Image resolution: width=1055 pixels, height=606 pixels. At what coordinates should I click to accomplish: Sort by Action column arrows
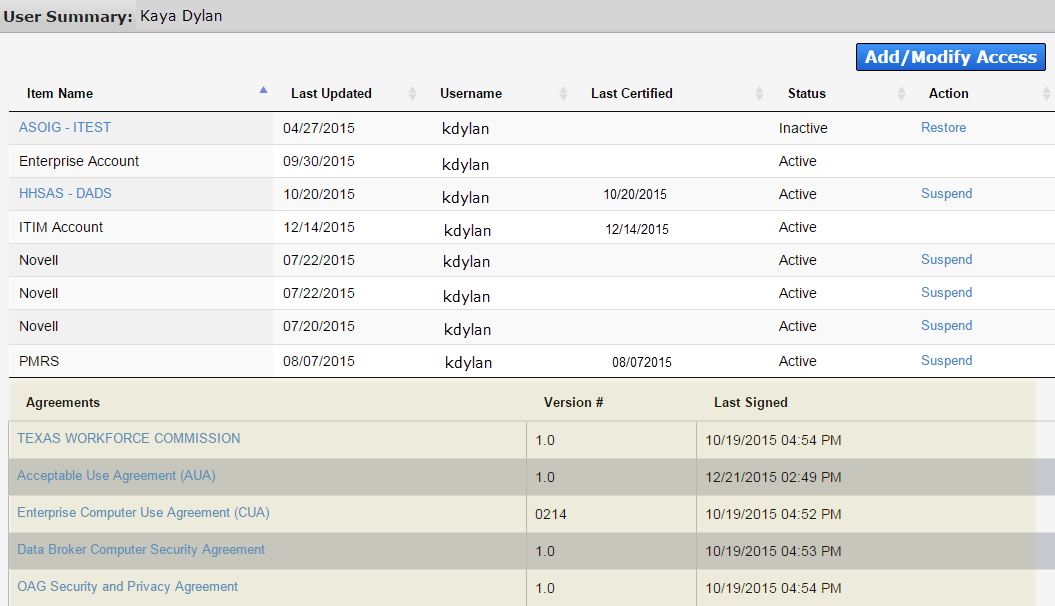pyautogui.click(x=1046, y=93)
